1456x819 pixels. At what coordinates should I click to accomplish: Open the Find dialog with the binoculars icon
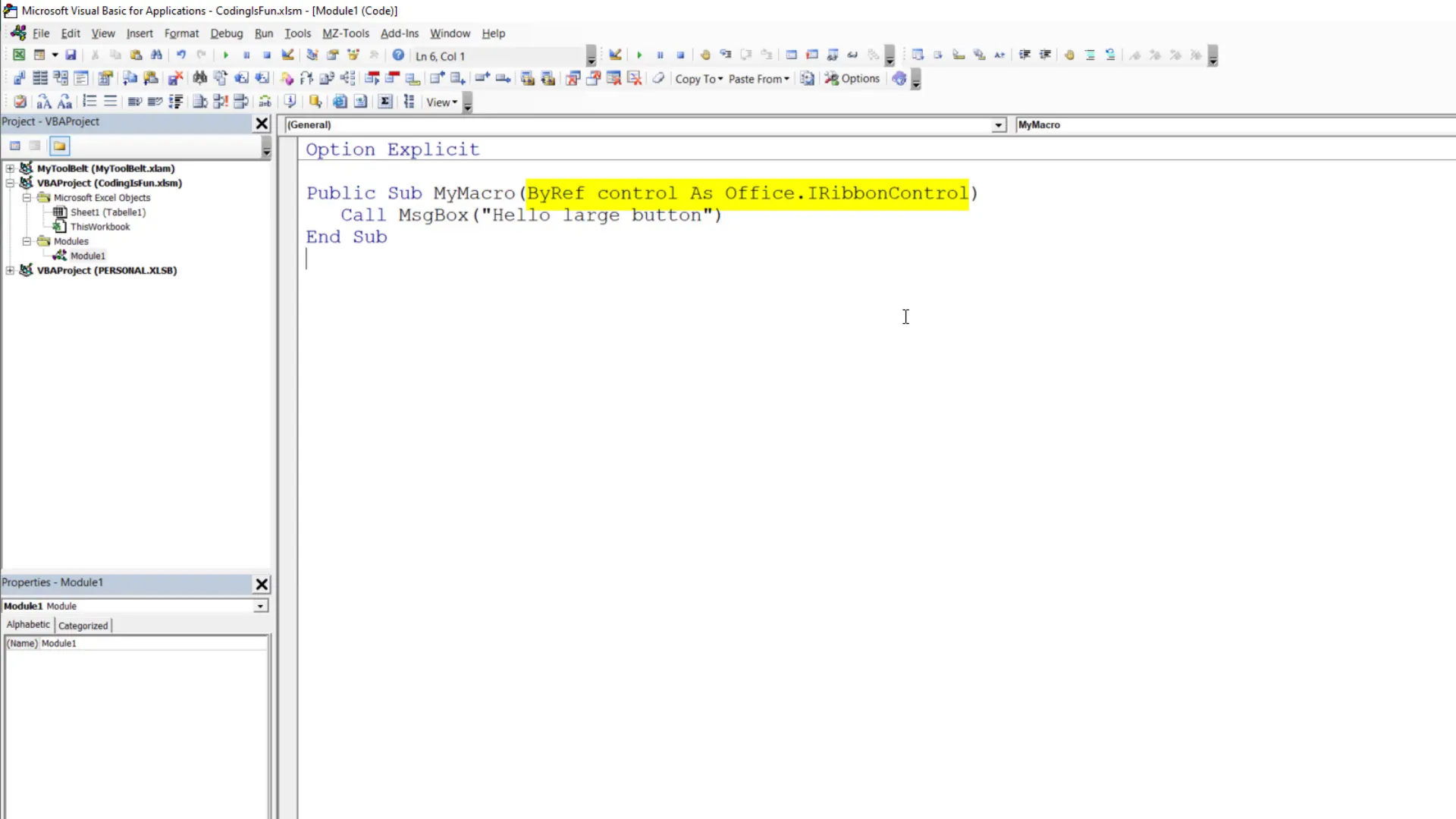(157, 55)
